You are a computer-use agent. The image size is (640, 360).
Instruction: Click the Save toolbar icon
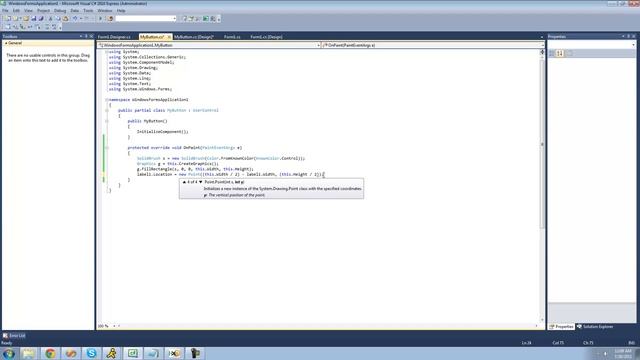tap(33, 18)
